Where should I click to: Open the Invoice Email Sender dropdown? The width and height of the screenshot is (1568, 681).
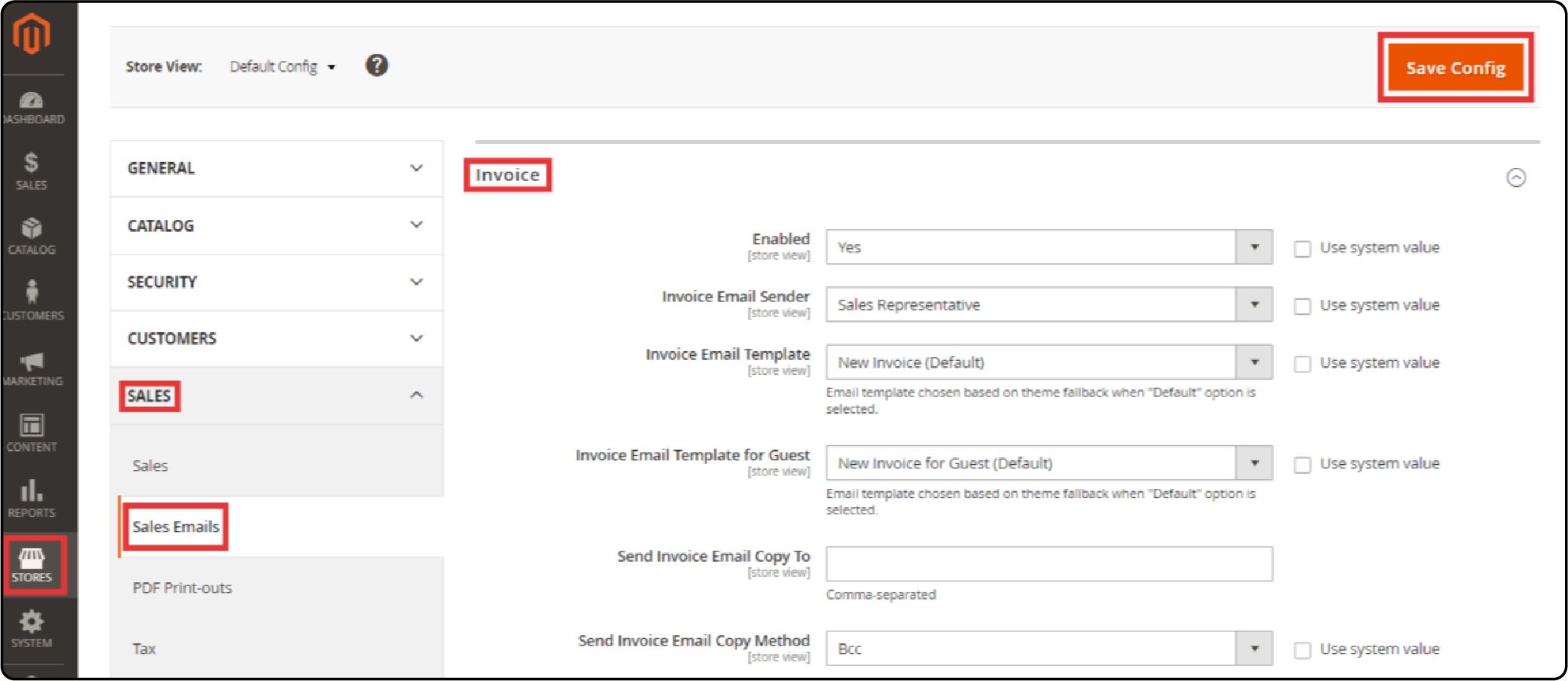tap(1049, 304)
